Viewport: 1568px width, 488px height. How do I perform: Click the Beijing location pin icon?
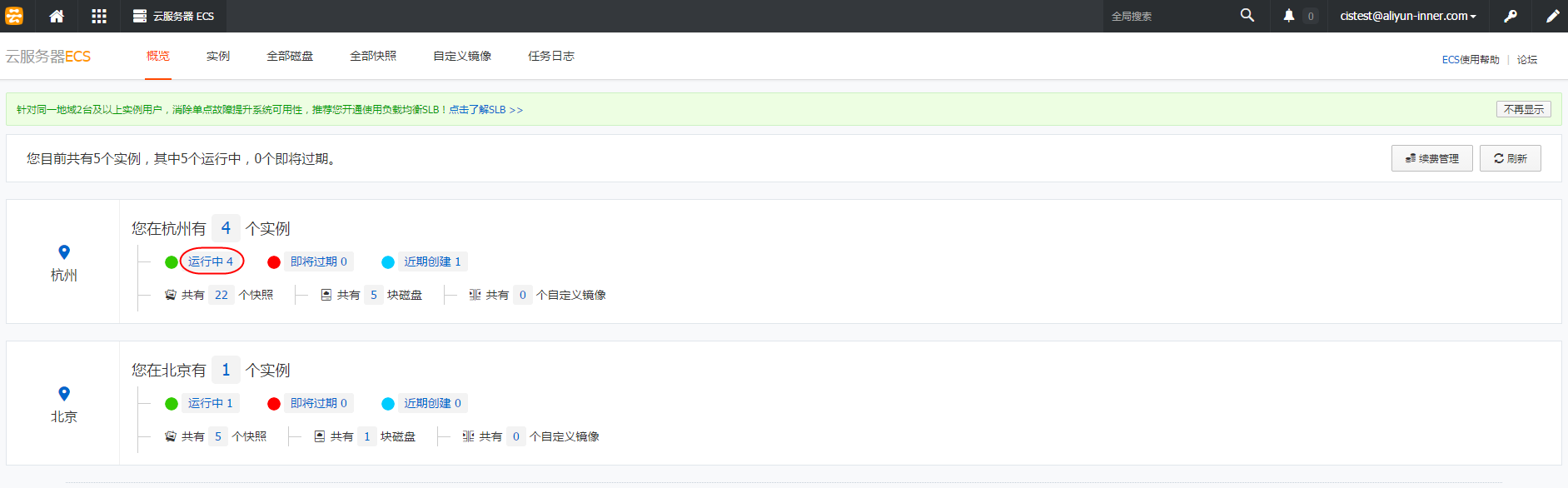pyautogui.click(x=64, y=394)
